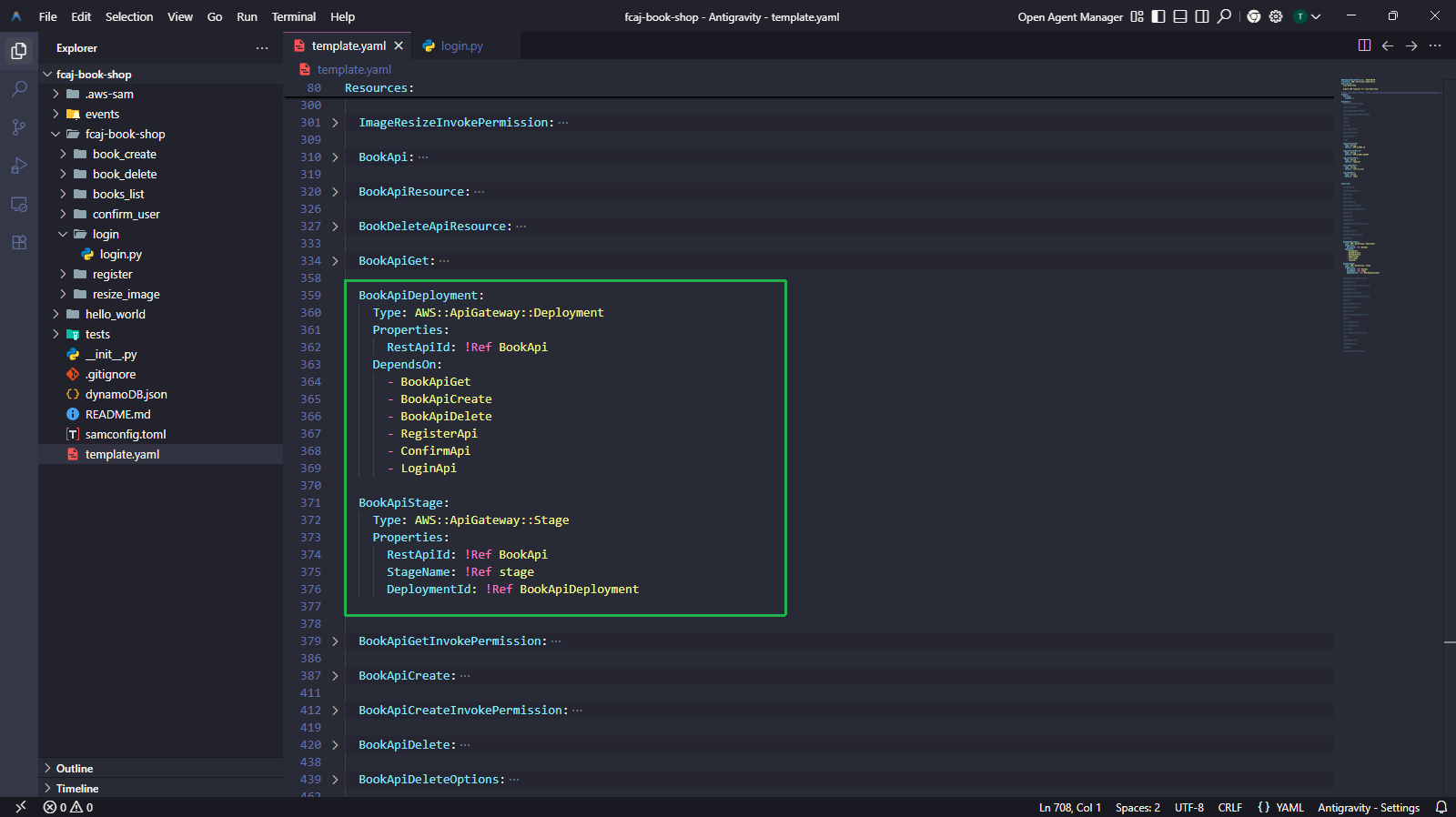Open notifications bell in status bar
The width and height of the screenshot is (1456, 817).
[1441, 807]
